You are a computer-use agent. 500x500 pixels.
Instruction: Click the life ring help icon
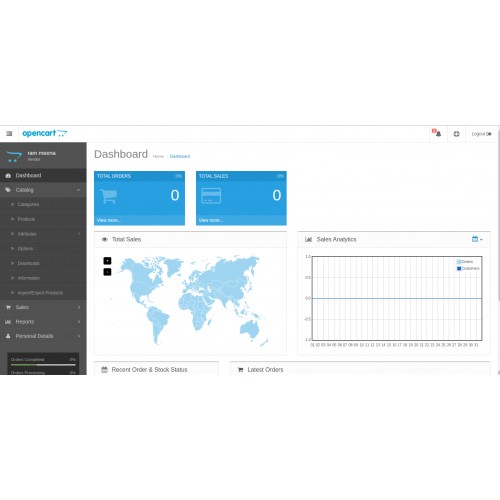[456, 134]
